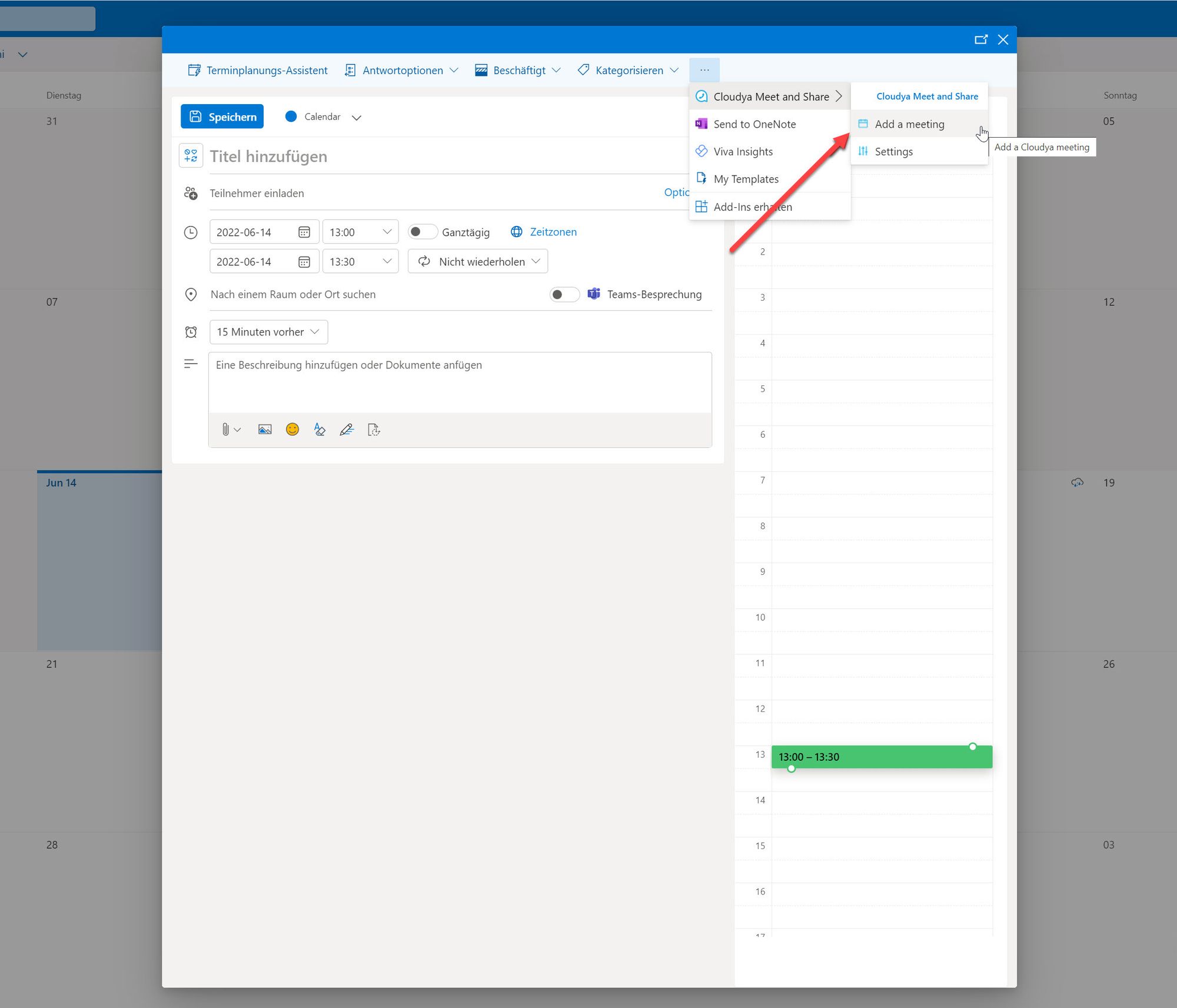Turn on Teams-Besprechung toggle
This screenshot has height=1008, width=1177.
point(564,294)
